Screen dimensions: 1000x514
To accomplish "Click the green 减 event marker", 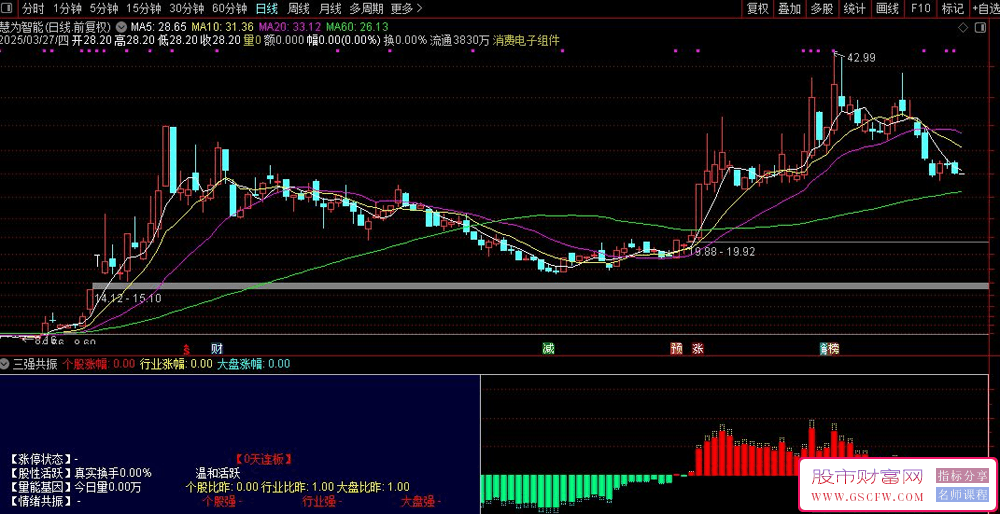I will click(548, 349).
